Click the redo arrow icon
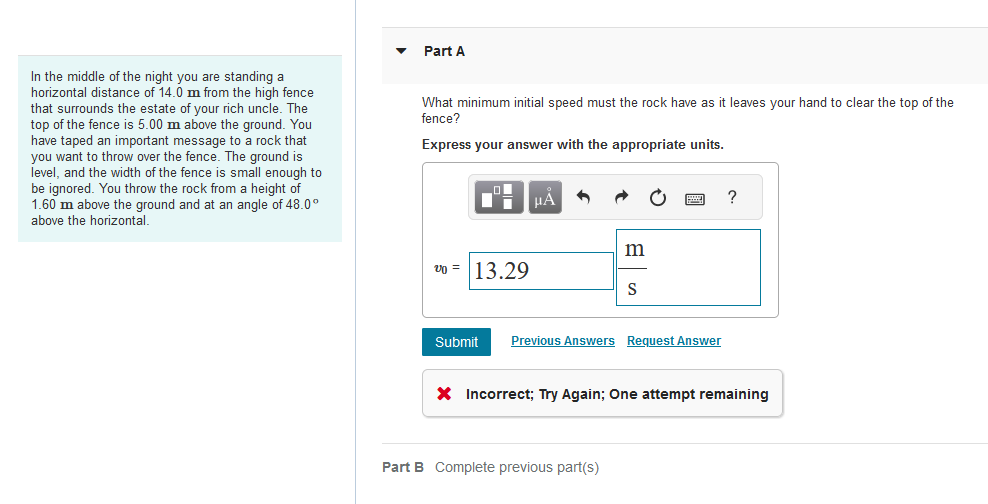988x504 pixels. [x=621, y=198]
